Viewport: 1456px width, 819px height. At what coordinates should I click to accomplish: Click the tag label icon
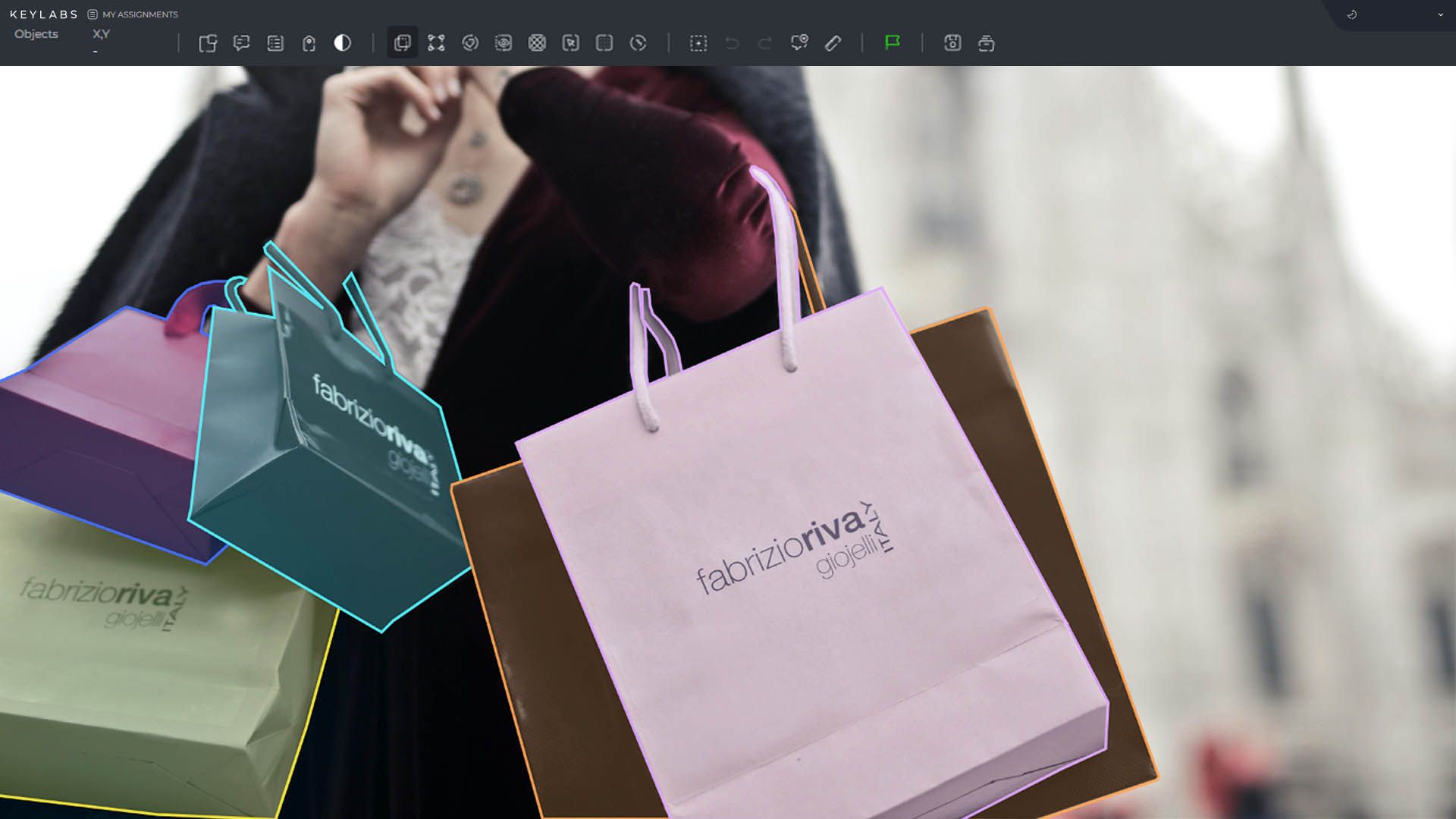tap(309, 43)
